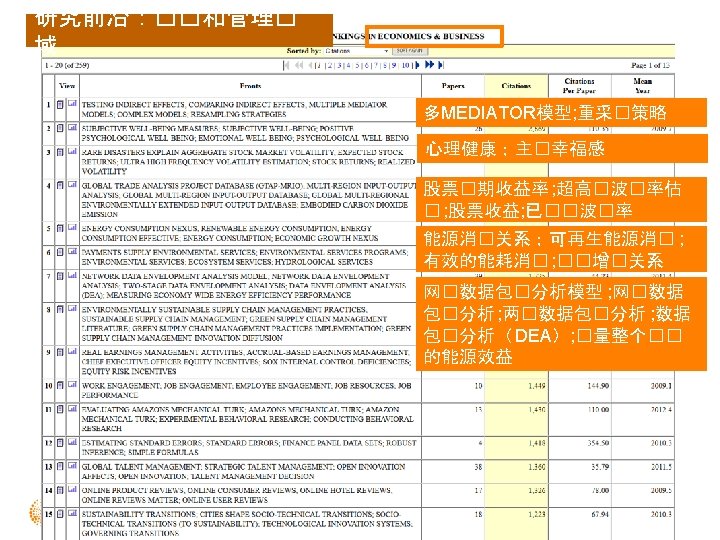Click the Fronts column header
This screenshot has width=720, height=540.
pyautogui.click(x=250, y=86)
